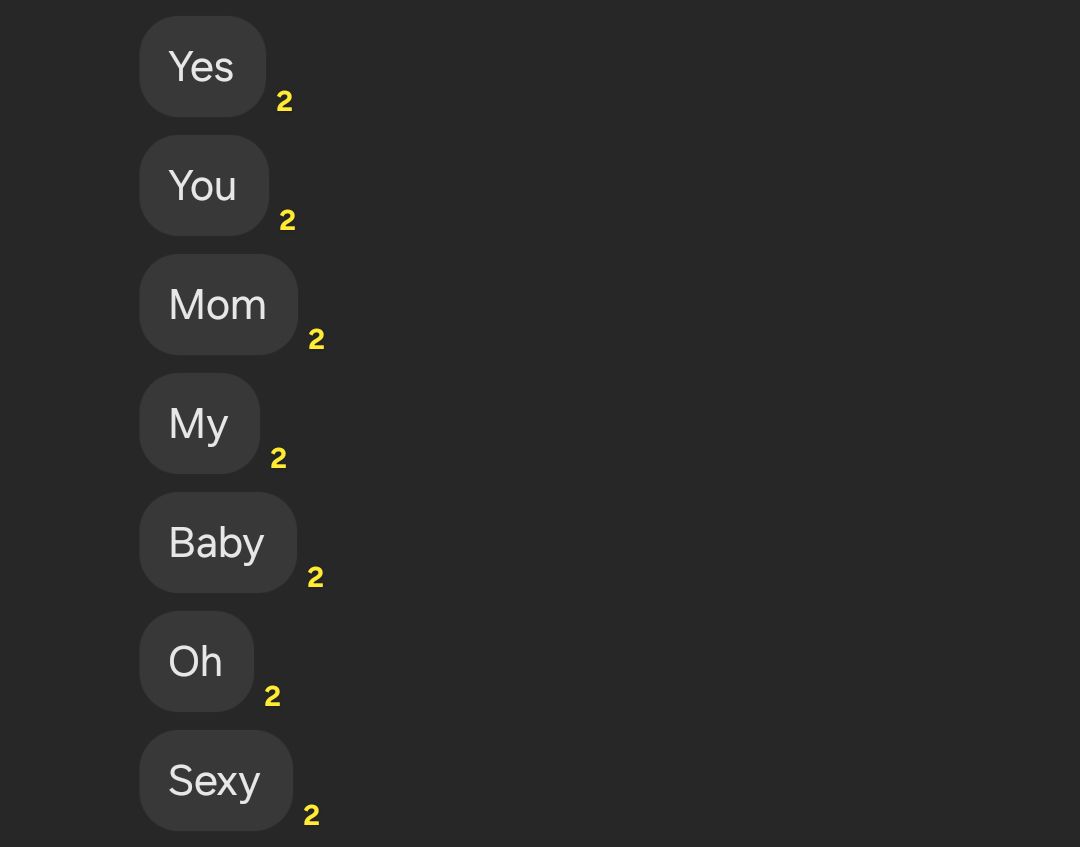Tap the yellow number next to "My"
1080x847 pixels.
[278, 458]
